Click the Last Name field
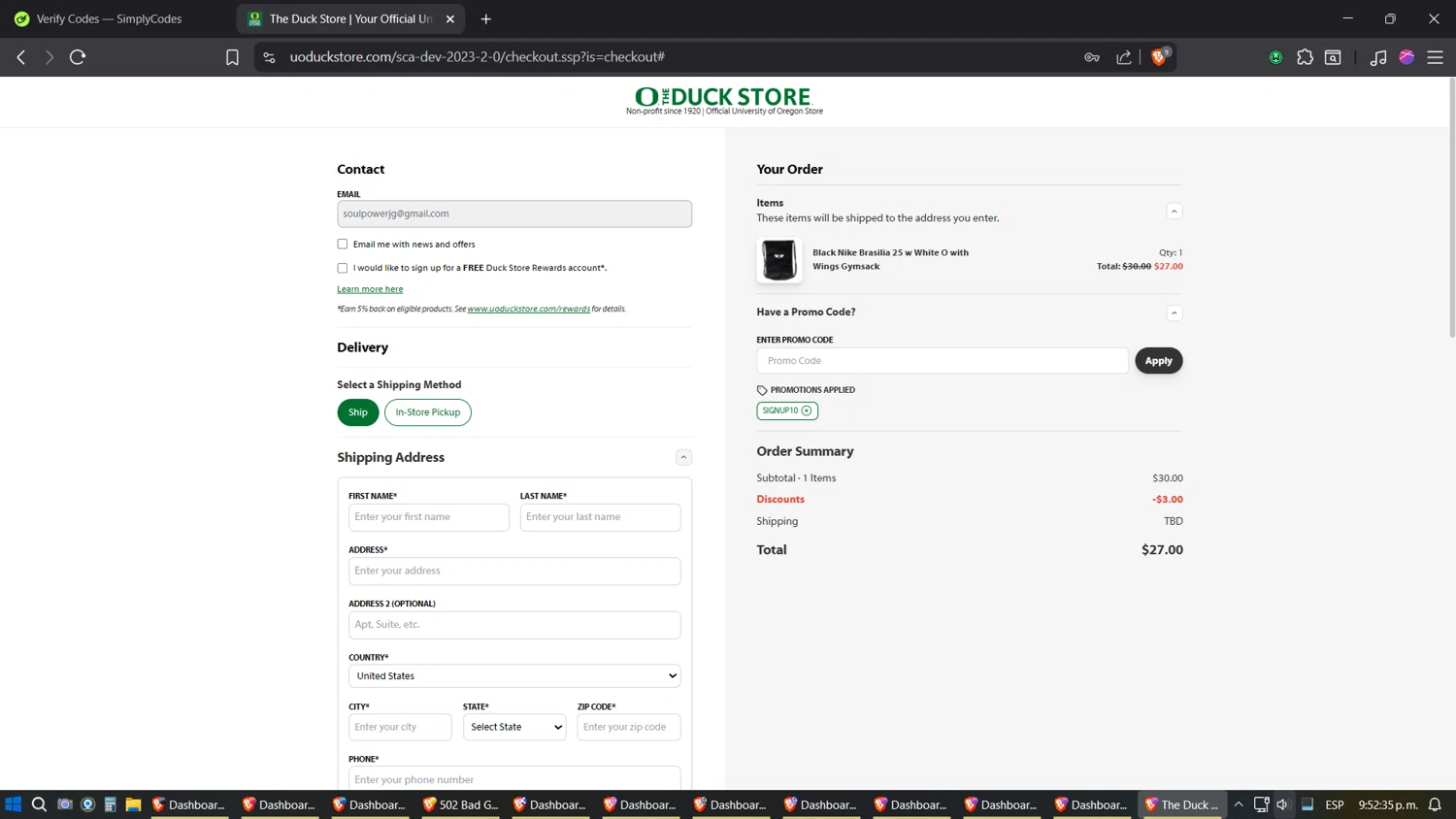This screenshot has width=1456, height=819. click(600, 517)
